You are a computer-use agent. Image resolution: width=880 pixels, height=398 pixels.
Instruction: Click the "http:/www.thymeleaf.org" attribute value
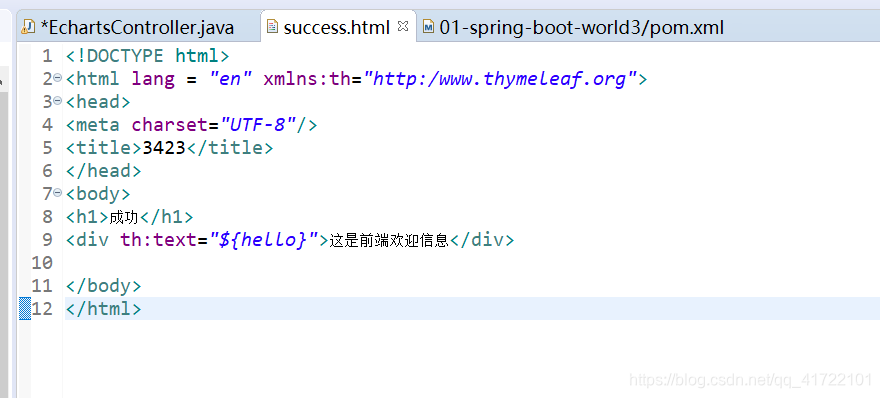point(501,79)
